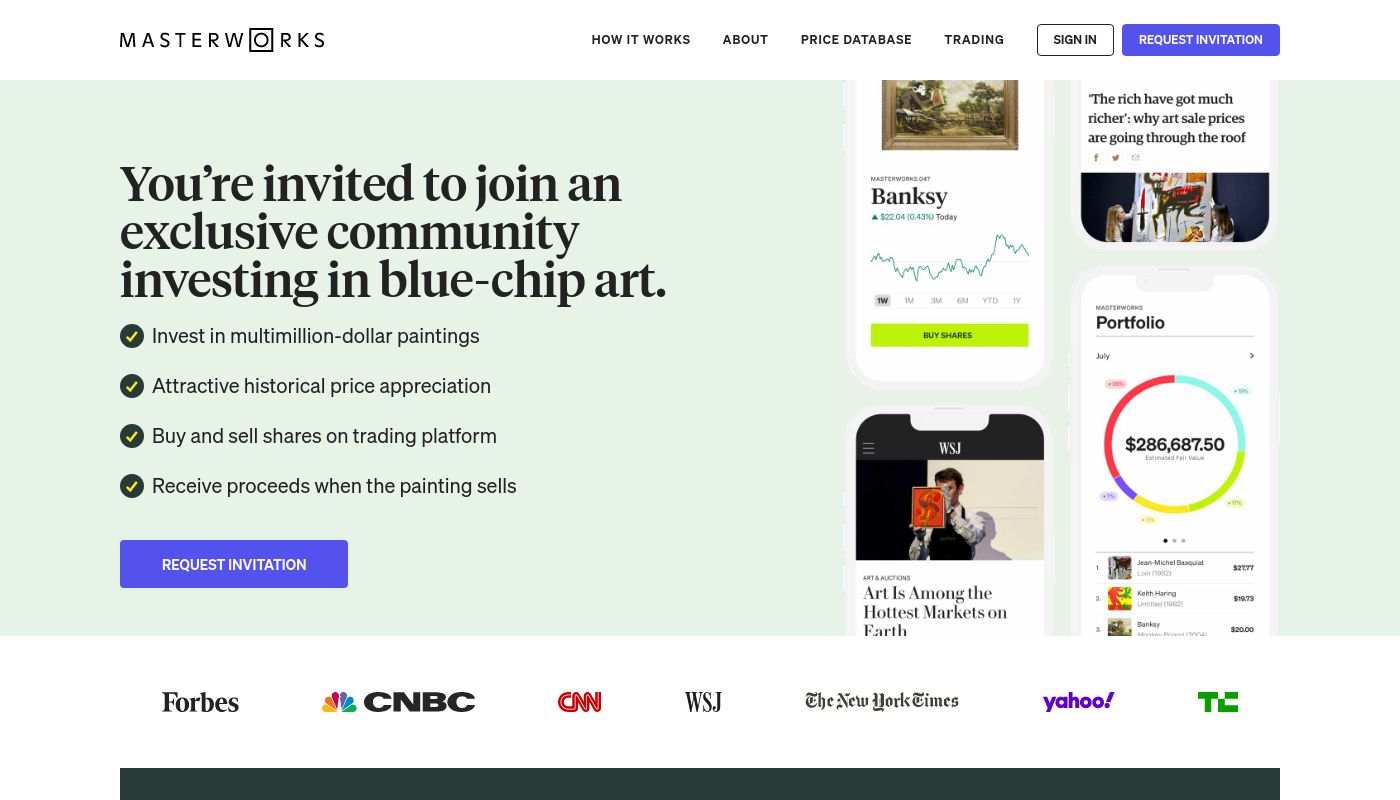1400x800 pixels.
Task: Open the Forbes press logo
Action: click(200, 702)
